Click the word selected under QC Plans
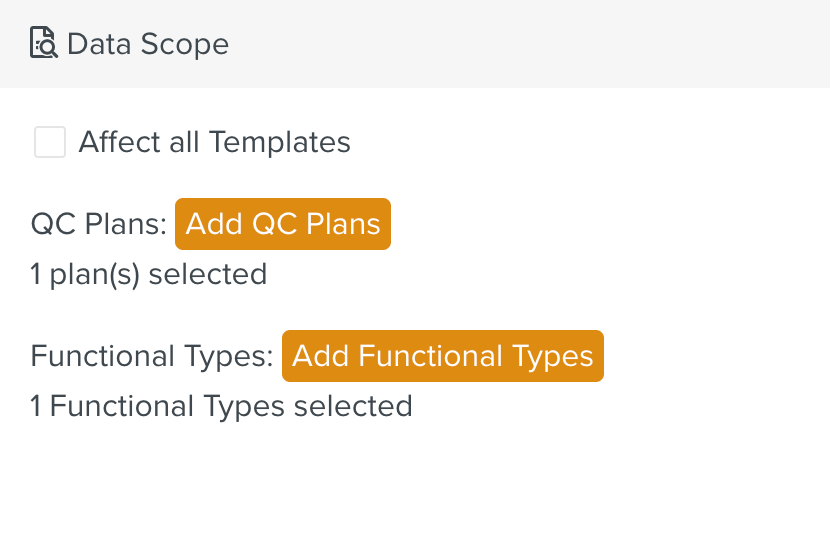 click(x=210, y=273)
